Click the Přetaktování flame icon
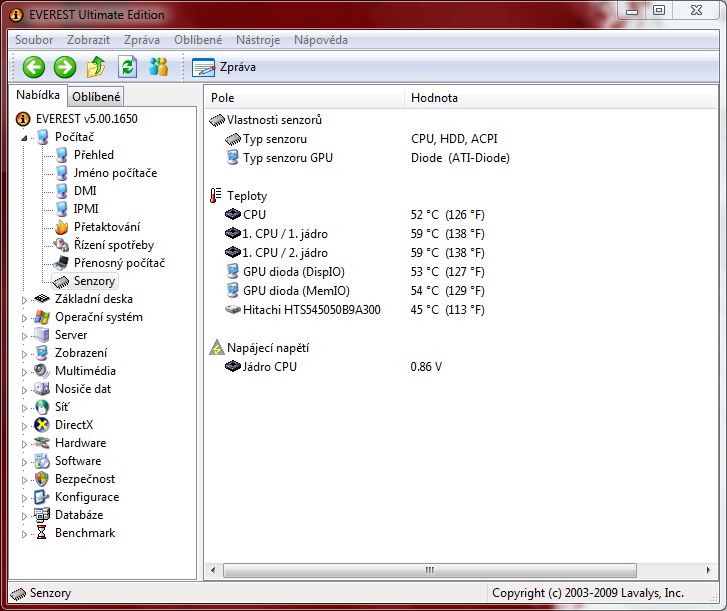The height and width of the screenshot is (611, 727). [62, 227]
